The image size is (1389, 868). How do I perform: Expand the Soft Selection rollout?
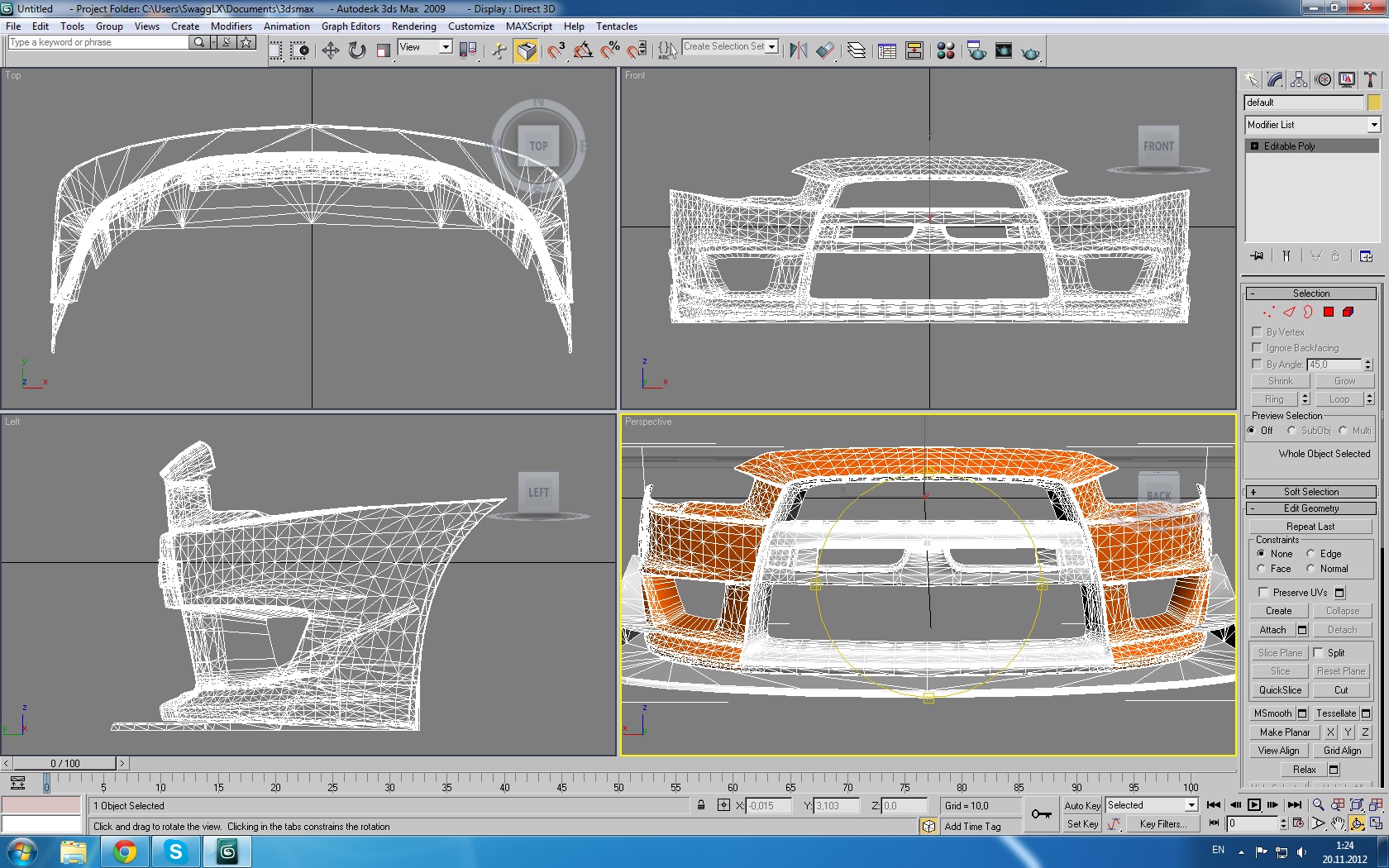pos(1310,492)
